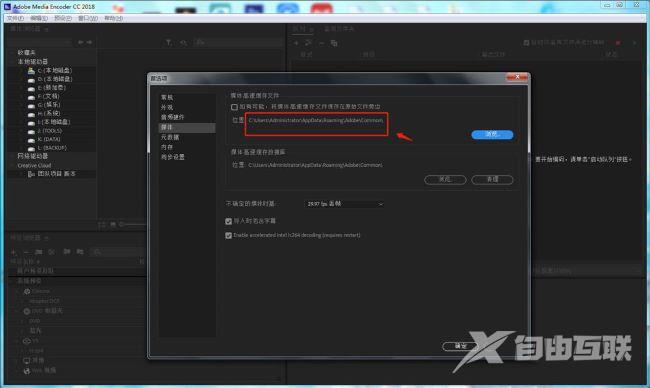Select 媒体 in the preferences sidebar
This screenshot has height=388, width=650.
187,127
